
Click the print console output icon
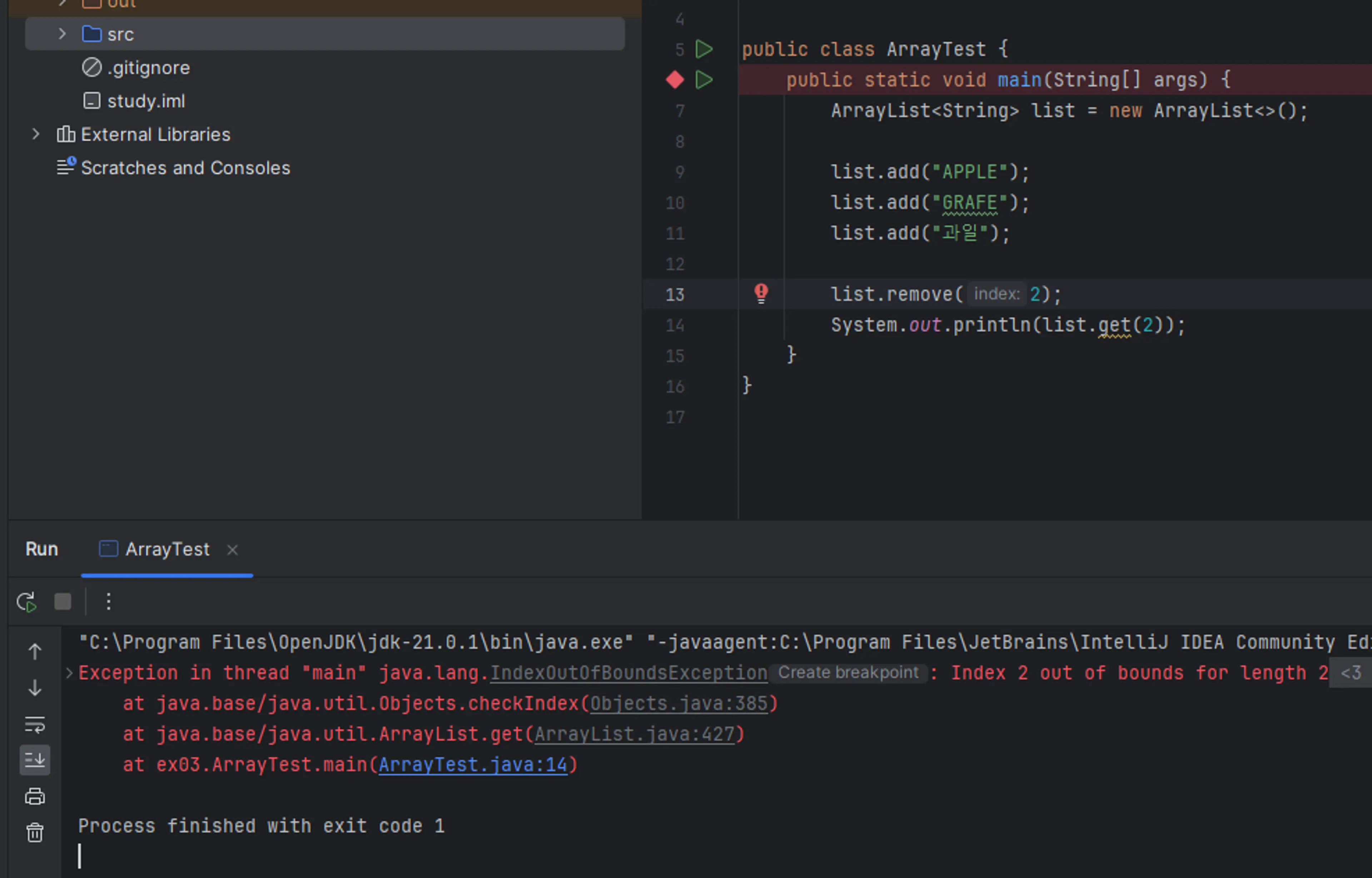pos(35,797)
